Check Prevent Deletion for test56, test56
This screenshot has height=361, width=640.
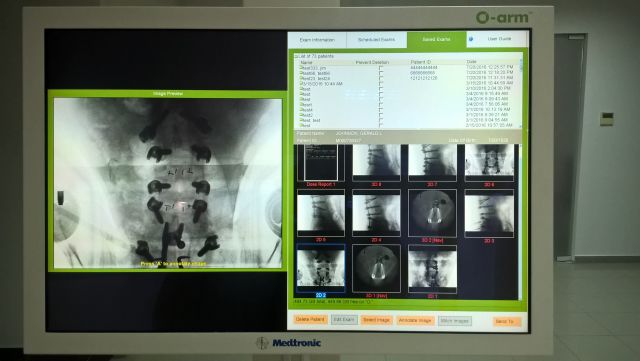click(x=381, y=73)
